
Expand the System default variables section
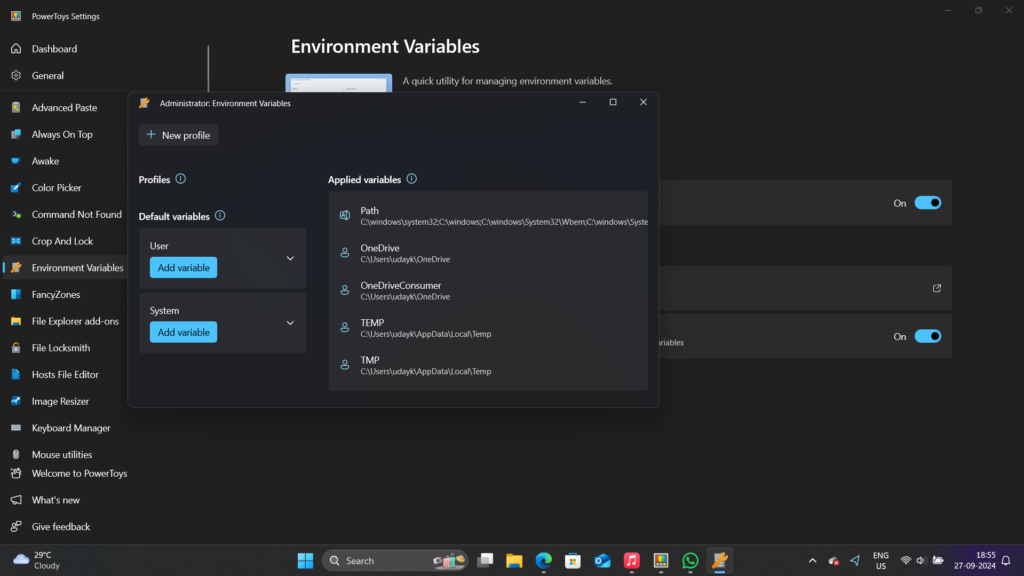pos(290,323)
